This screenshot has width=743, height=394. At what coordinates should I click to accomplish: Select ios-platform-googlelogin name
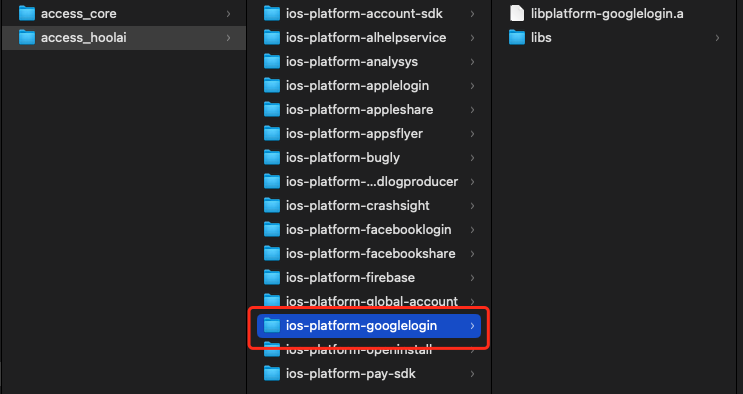[x=362, y=326]
